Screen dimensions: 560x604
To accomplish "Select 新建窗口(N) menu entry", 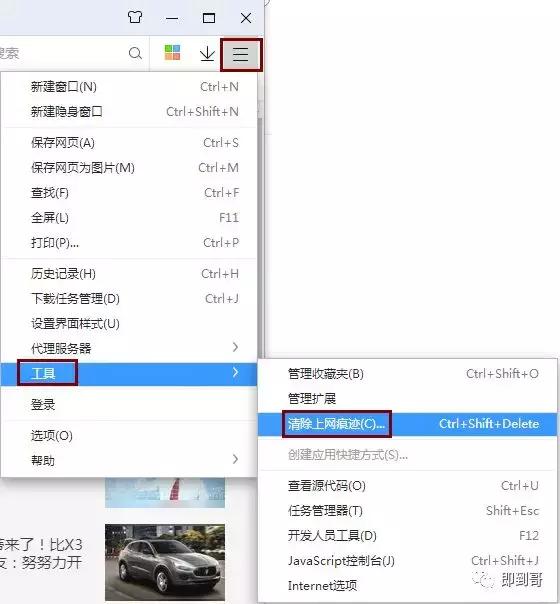I will tap(129, 87).
